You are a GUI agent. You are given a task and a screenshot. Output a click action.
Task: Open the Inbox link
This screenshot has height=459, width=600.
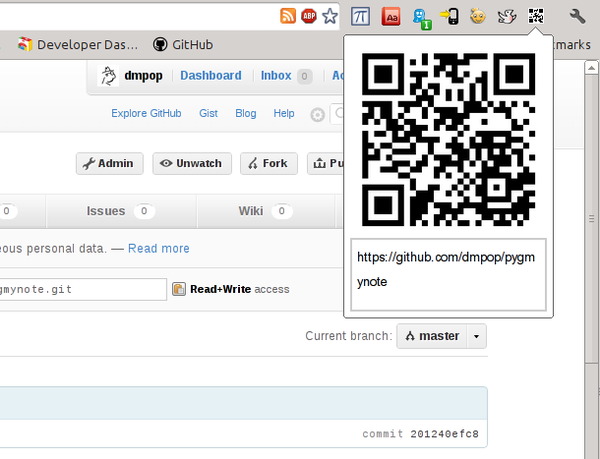pyautogui.click(x=276, y=76)
